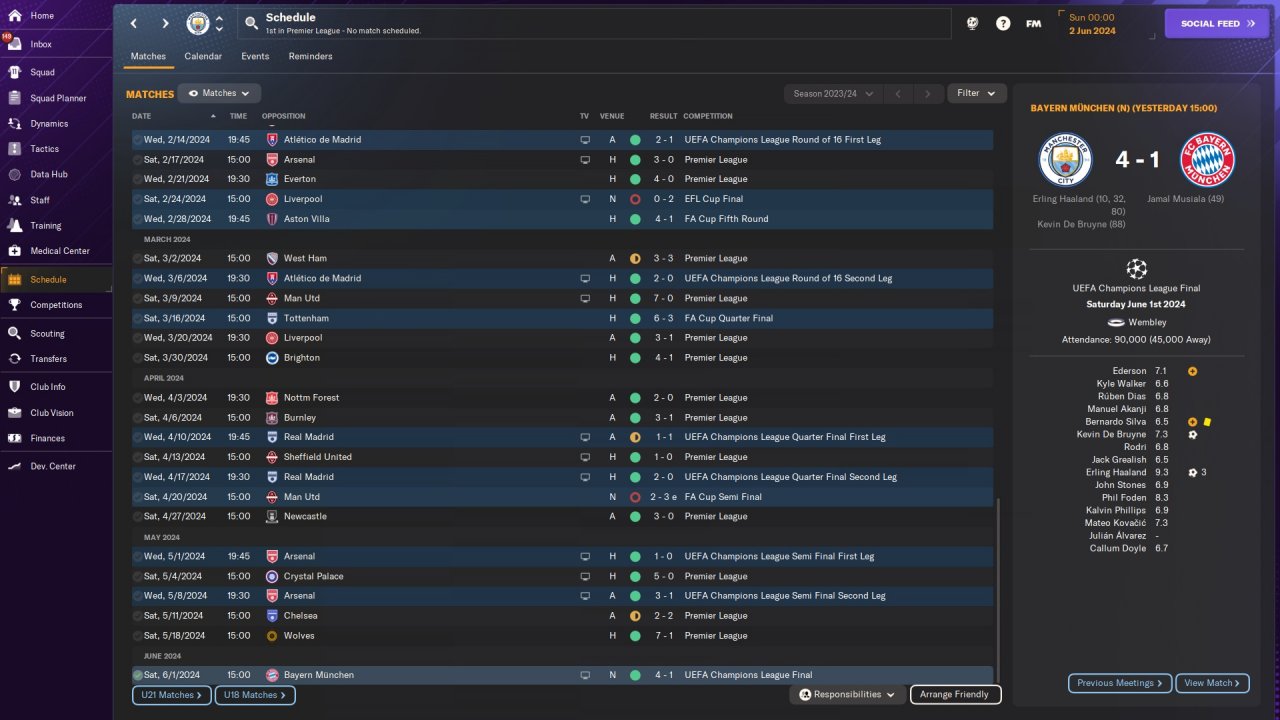Click the Manchester City club badge

[x=199, y=23]
